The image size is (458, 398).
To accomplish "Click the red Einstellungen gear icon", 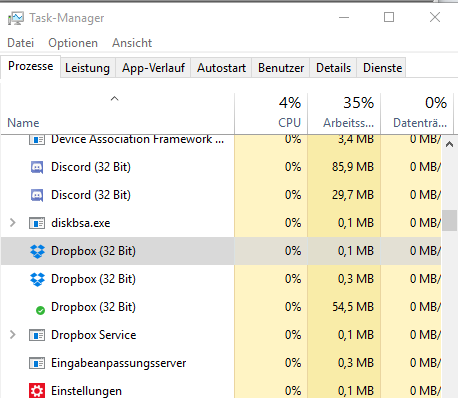I will point(37,391).
